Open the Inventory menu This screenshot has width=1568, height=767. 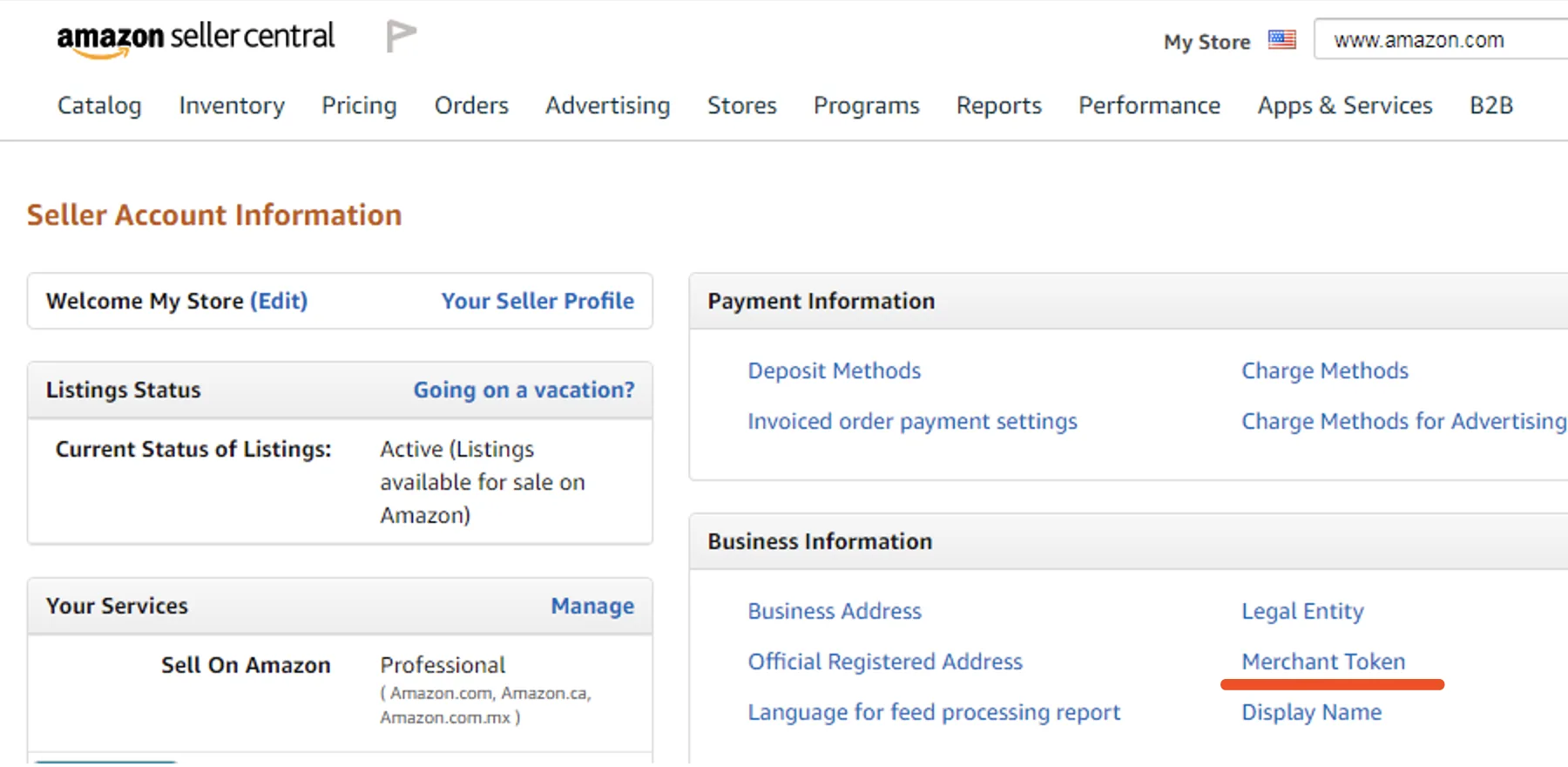pyautogui.click(x=232, y=105)
